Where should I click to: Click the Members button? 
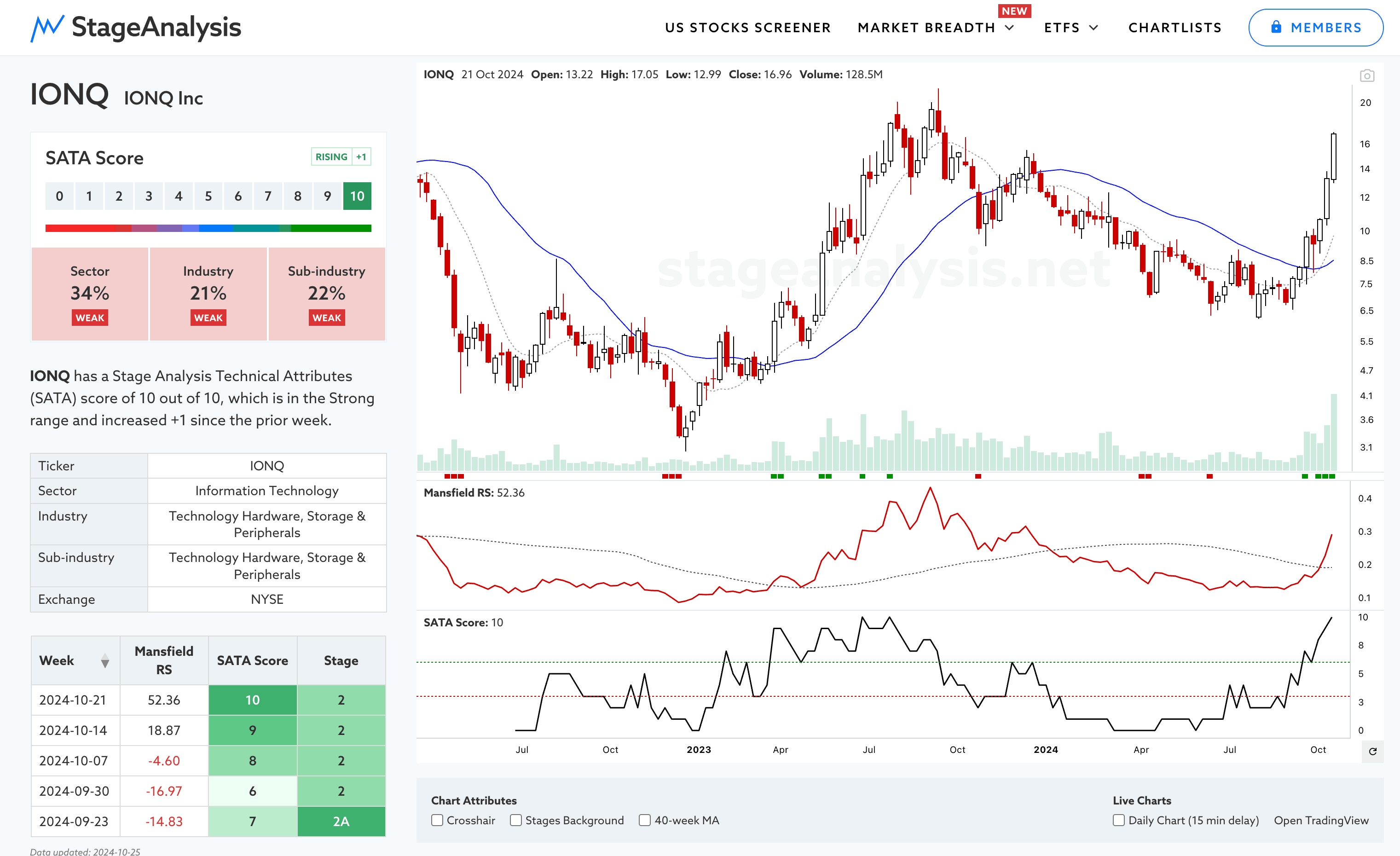point(1315,27)
